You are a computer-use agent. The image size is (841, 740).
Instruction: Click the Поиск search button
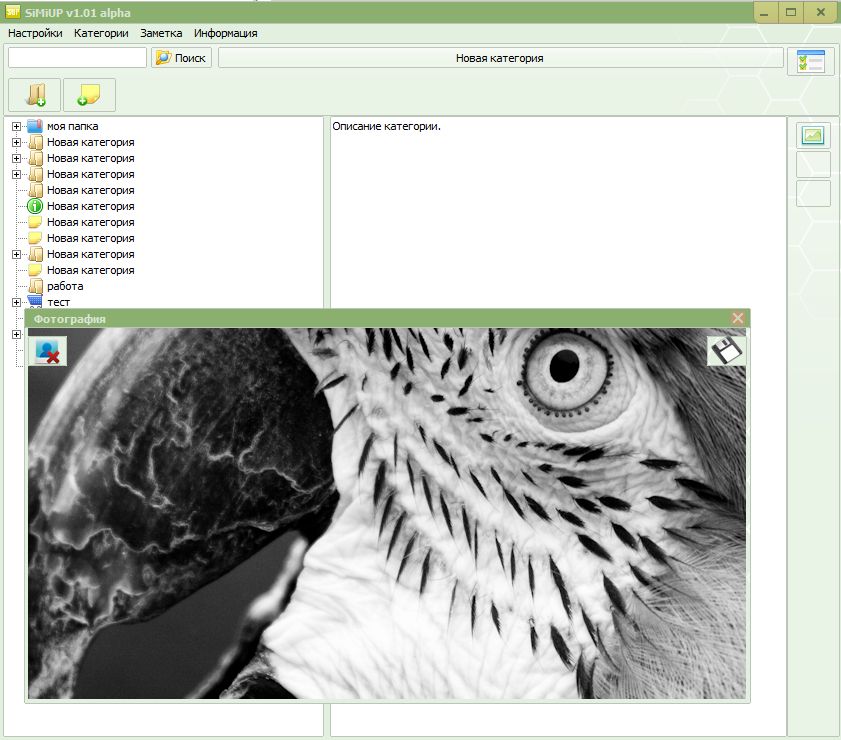[x=181, y=57]
